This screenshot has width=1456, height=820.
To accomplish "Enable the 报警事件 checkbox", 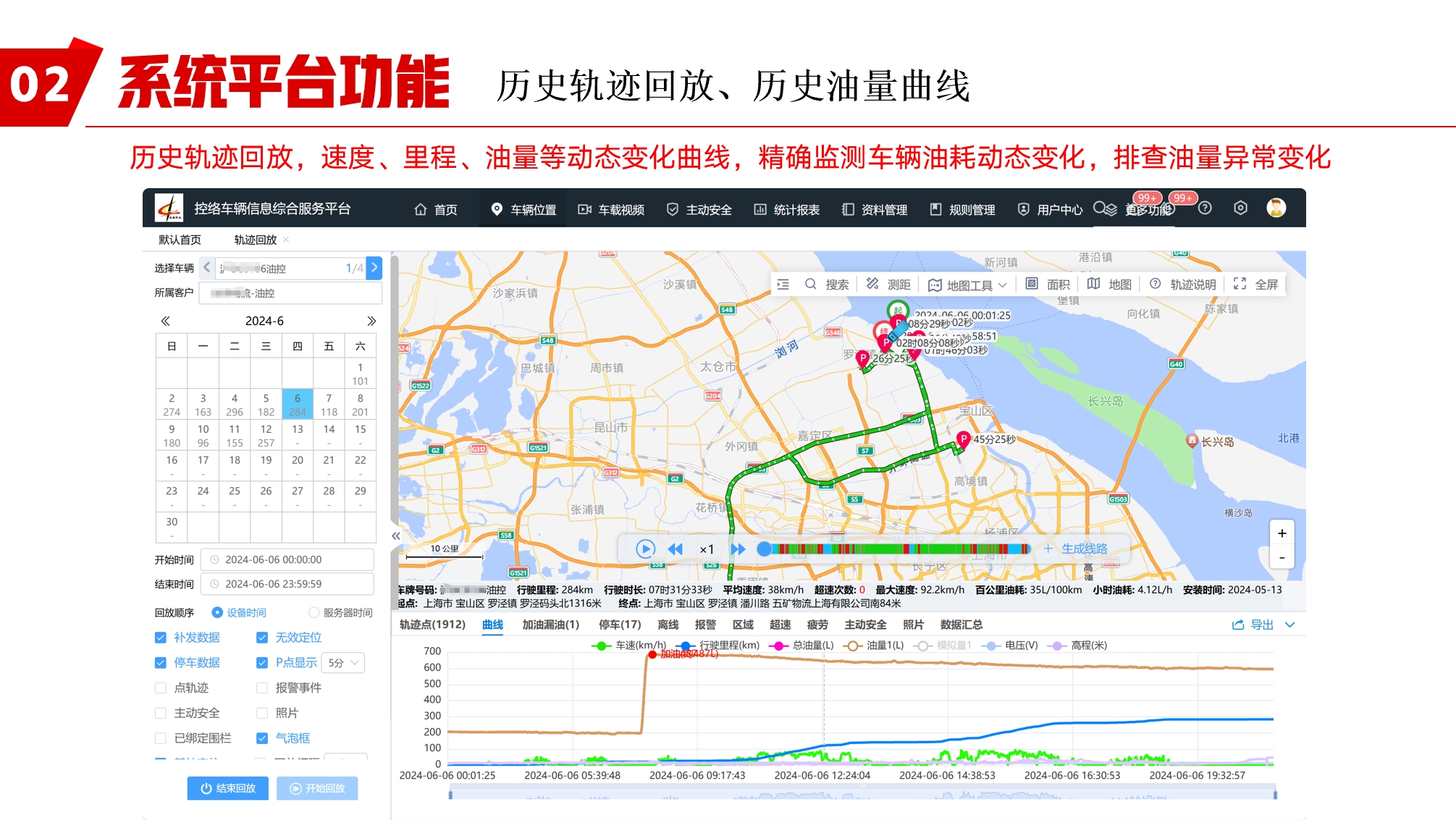I will 262,688.
